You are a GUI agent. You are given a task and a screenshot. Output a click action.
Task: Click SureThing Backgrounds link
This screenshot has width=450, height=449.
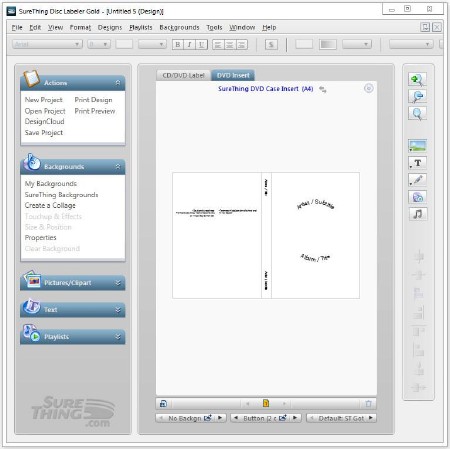pyautogui.click(x=61, y=195)
